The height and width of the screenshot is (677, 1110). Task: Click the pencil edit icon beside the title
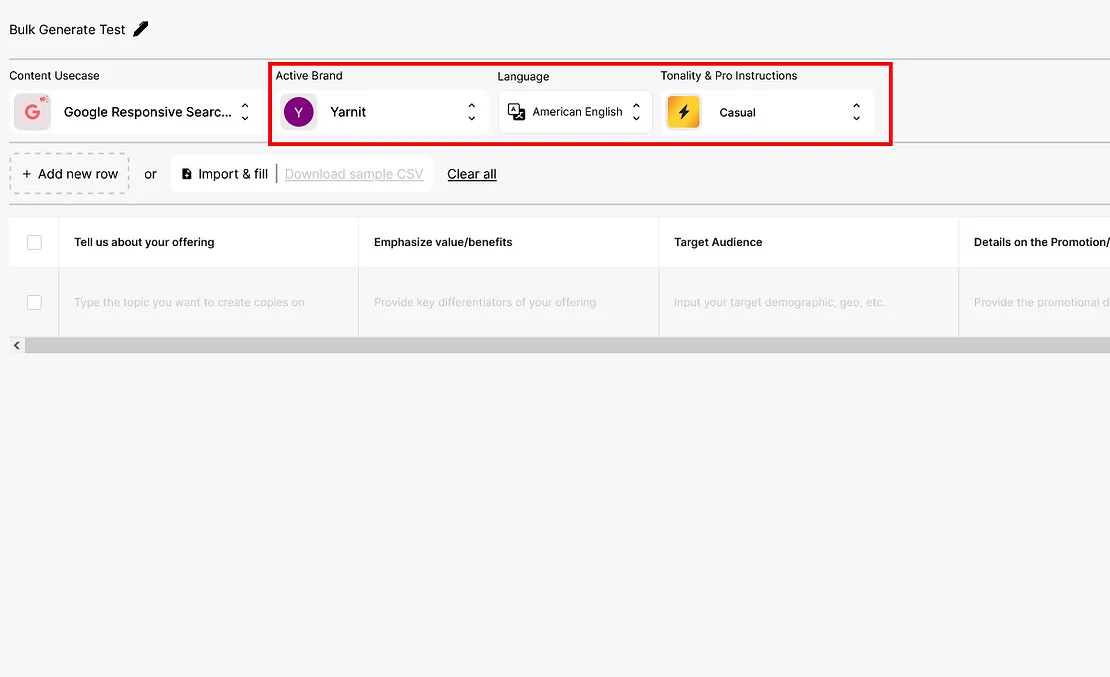tap(141, 29)
